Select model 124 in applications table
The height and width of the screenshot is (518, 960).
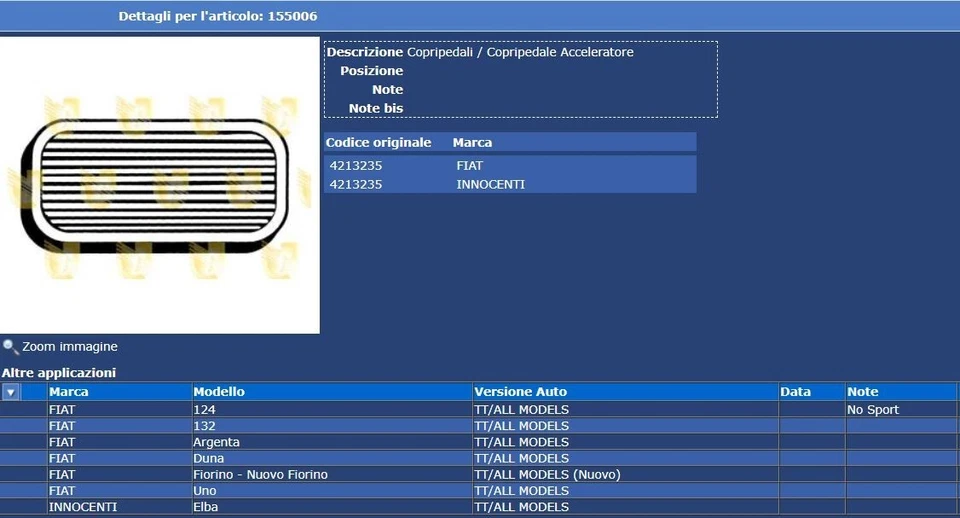pyautogui.click(x=204, y=410)
